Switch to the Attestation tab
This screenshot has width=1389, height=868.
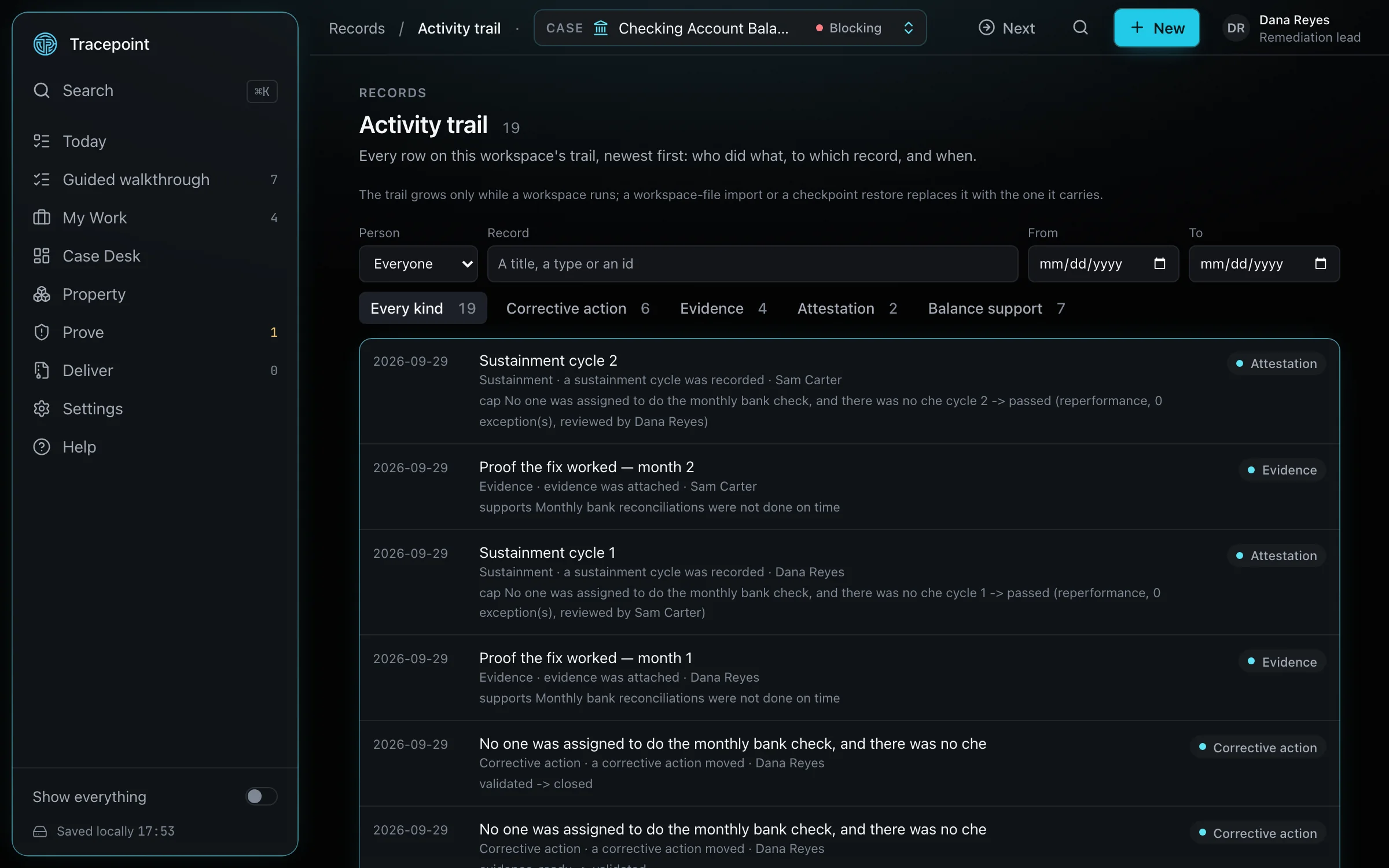tap(847, 308)
